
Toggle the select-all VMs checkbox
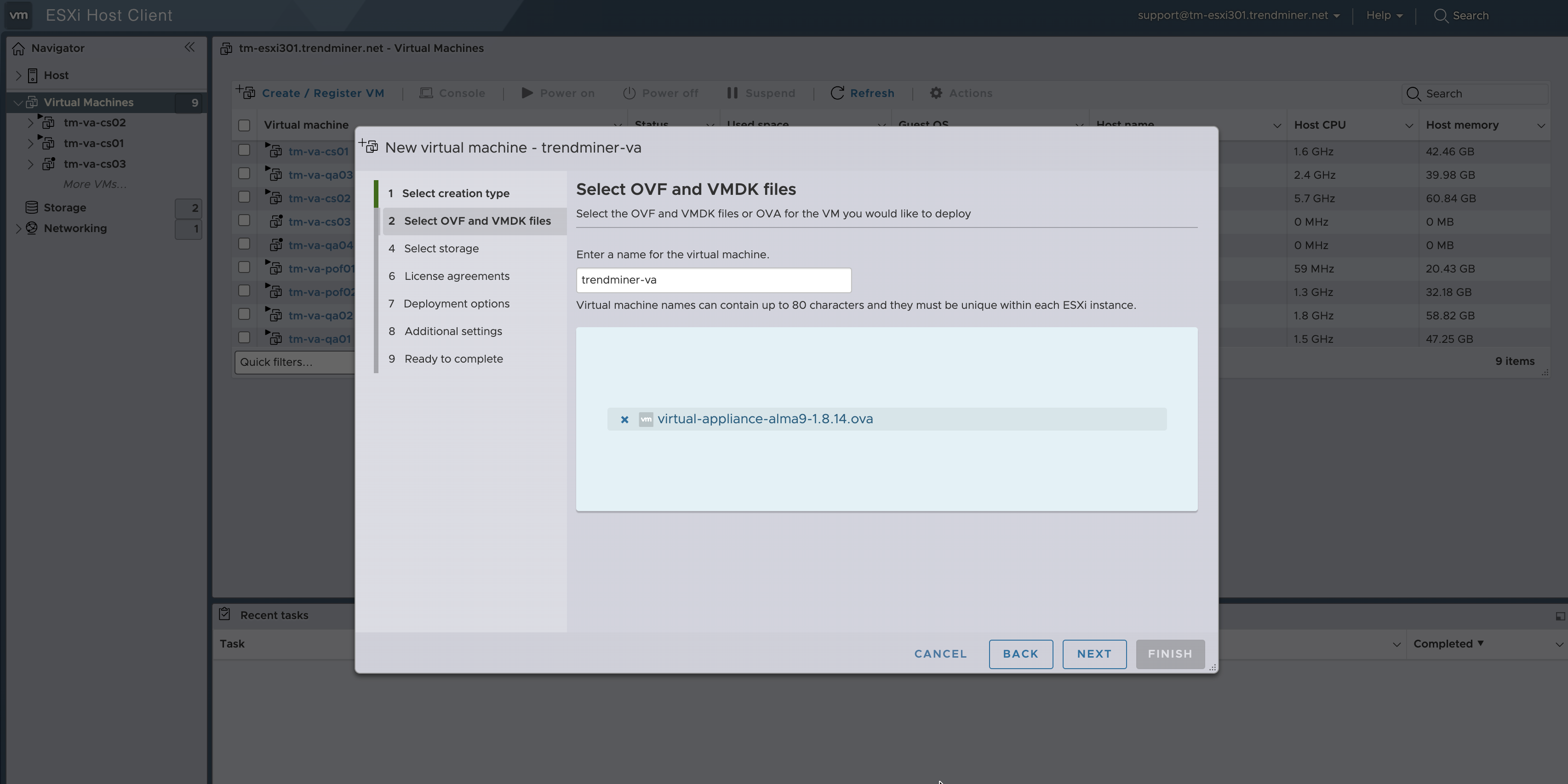244,125
